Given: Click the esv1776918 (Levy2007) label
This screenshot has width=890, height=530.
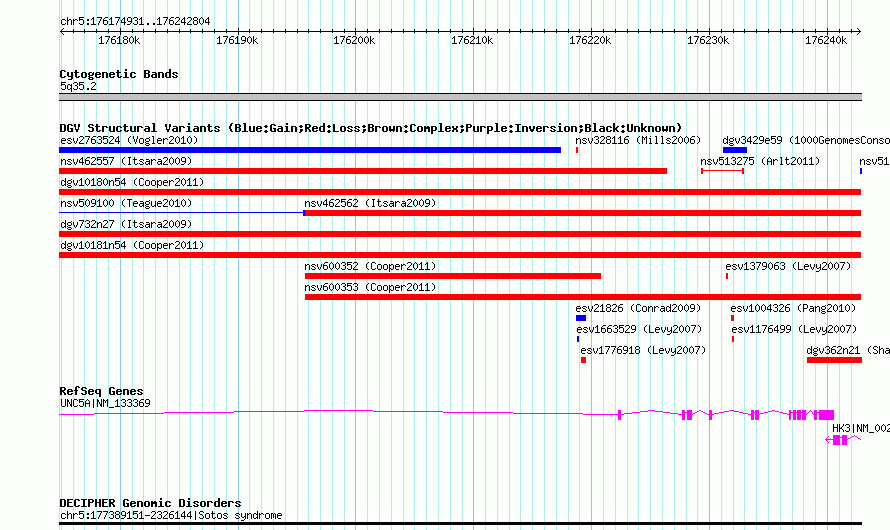Looking at the screenshot, I should [643, 350].
